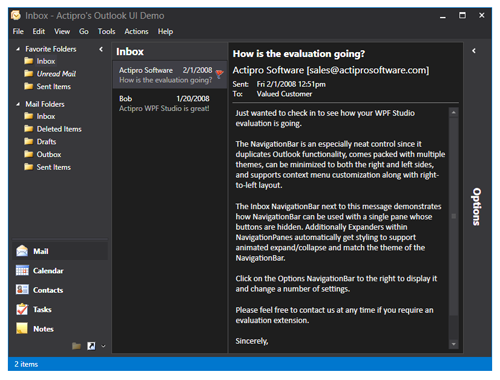Click the Shortcuts icon in overflow area
The height and width of the screenshot is (380, 500).
click(x=91, y=346)
